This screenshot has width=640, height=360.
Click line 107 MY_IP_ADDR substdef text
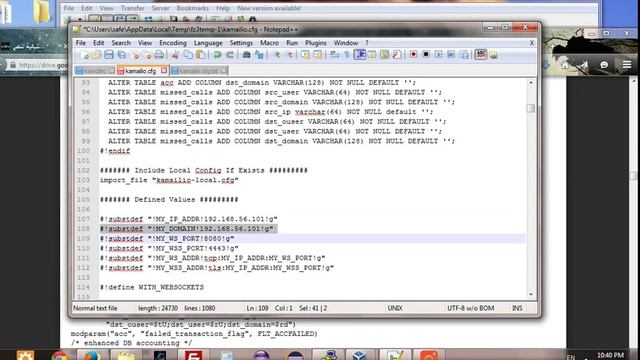pyautogui.click(x=189, y=219)
